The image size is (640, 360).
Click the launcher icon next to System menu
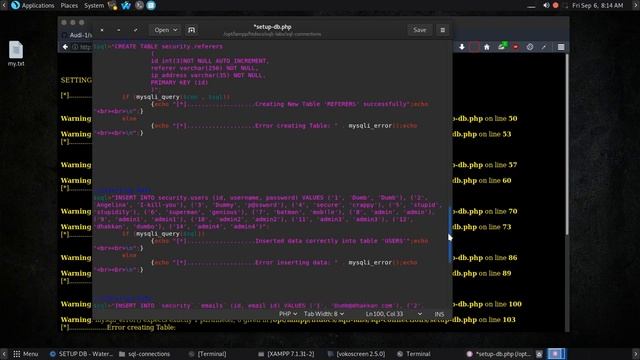pyautogui.click(x=112, y=5)
